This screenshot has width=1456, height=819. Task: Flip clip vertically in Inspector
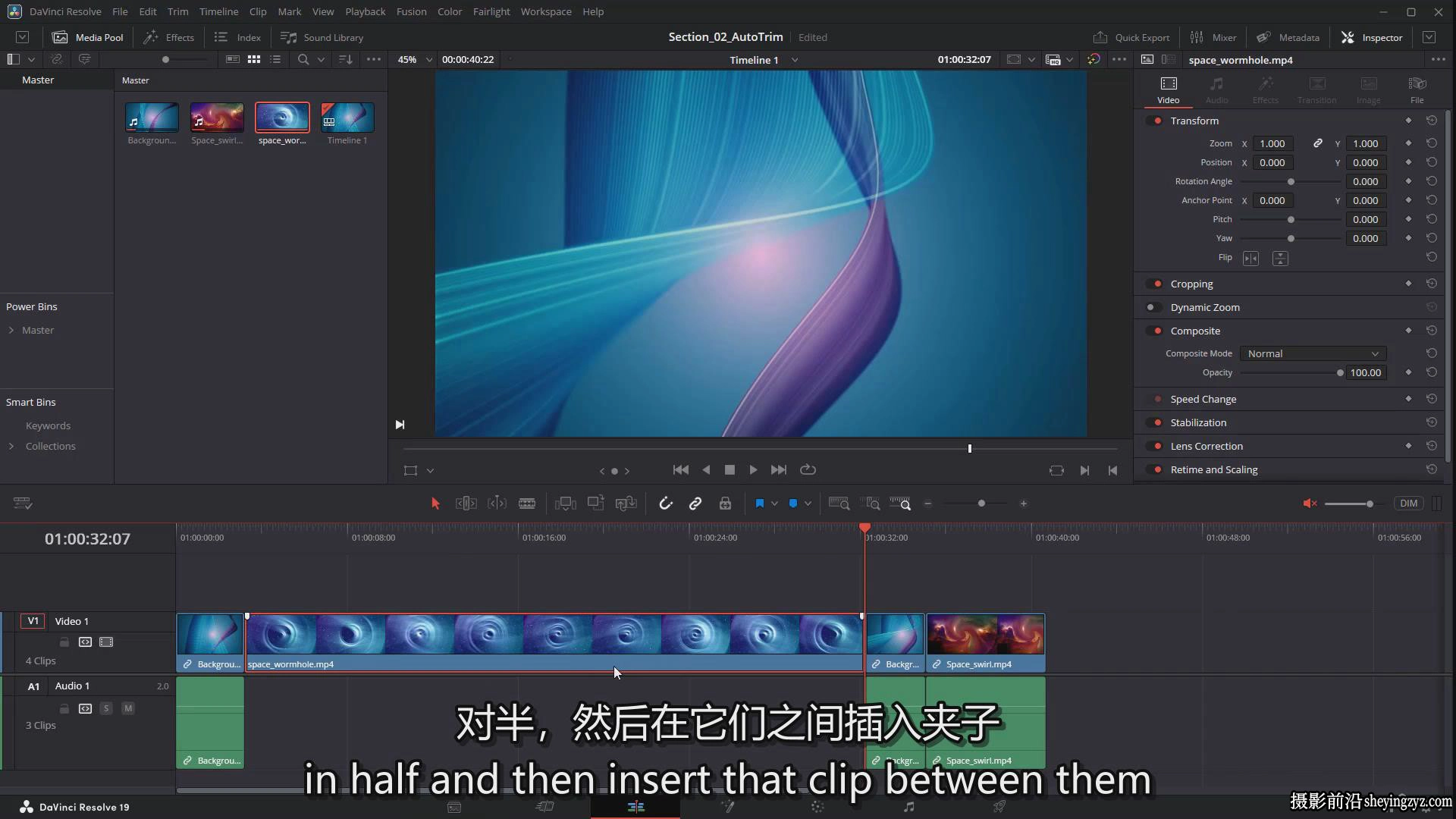(x=1280, y=259)
